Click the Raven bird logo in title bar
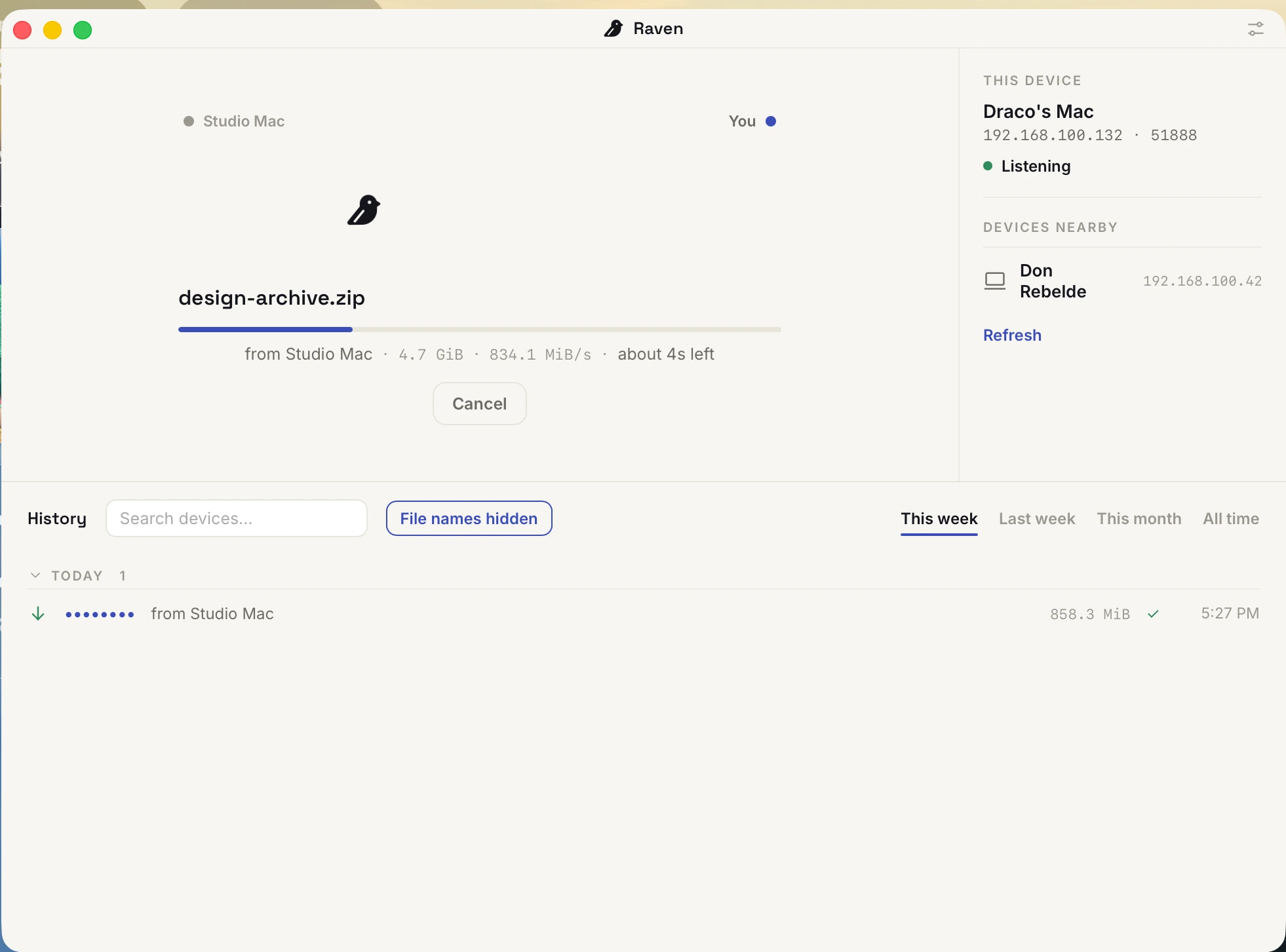 click(x=614, y=28)
